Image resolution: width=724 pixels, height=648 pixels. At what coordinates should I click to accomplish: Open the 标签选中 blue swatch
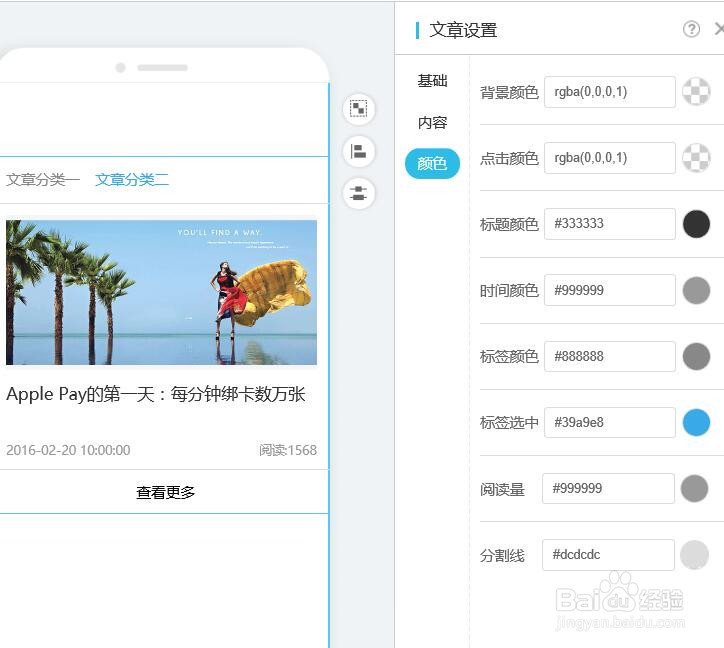point(696,423)
